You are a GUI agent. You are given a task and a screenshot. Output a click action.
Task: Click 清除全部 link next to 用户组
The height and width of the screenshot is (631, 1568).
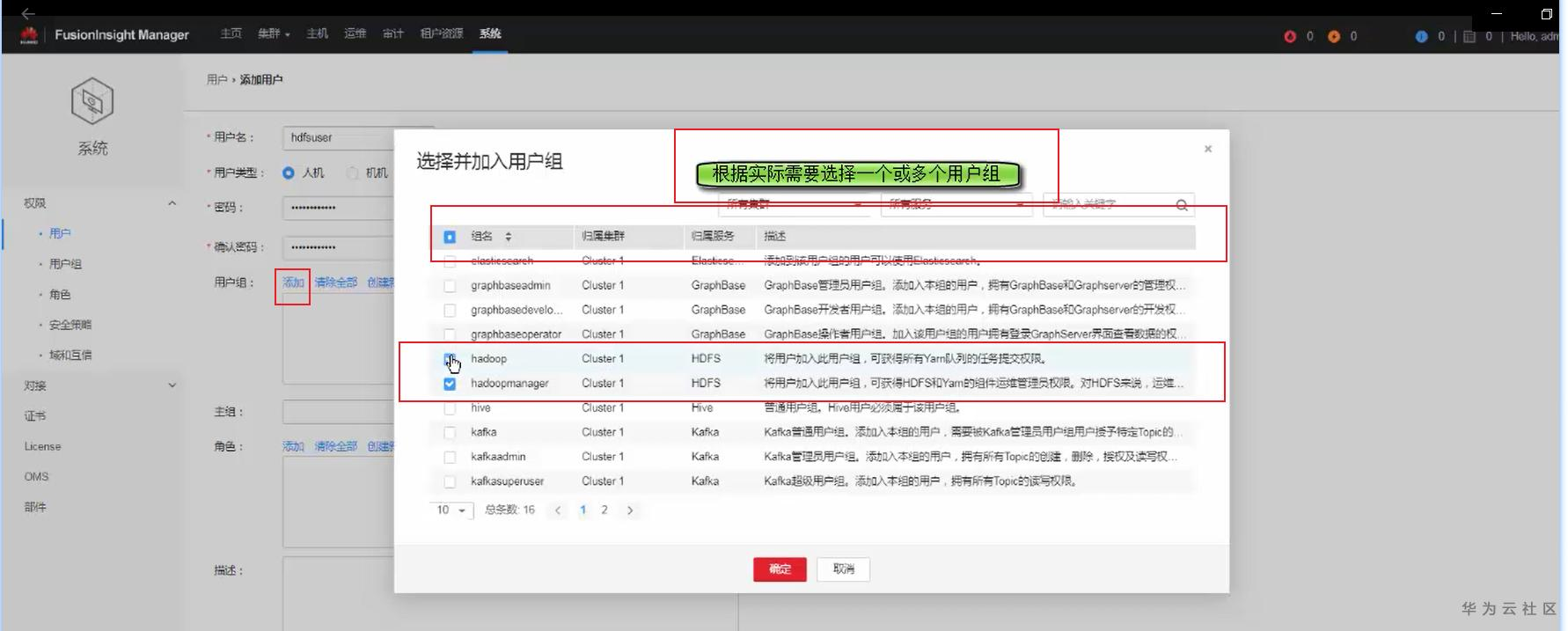point(336,282)
